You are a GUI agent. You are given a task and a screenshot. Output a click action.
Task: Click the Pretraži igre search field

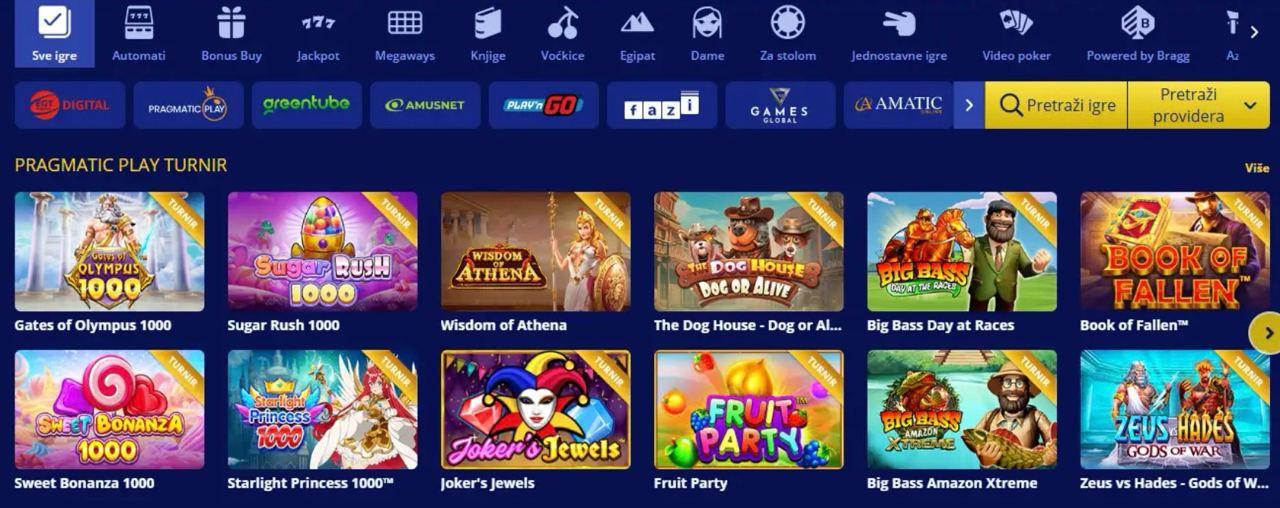coord(1056,105)
